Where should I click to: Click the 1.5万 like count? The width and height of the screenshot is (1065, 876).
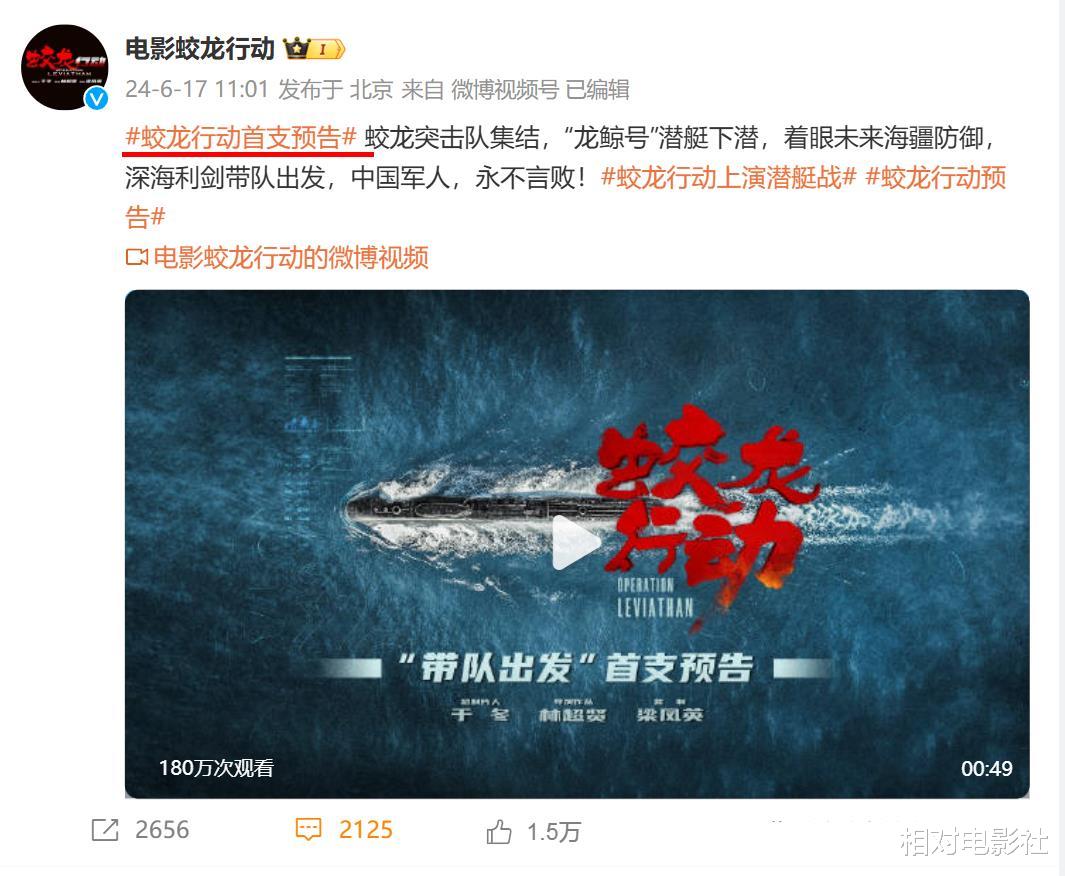point(554,832)
